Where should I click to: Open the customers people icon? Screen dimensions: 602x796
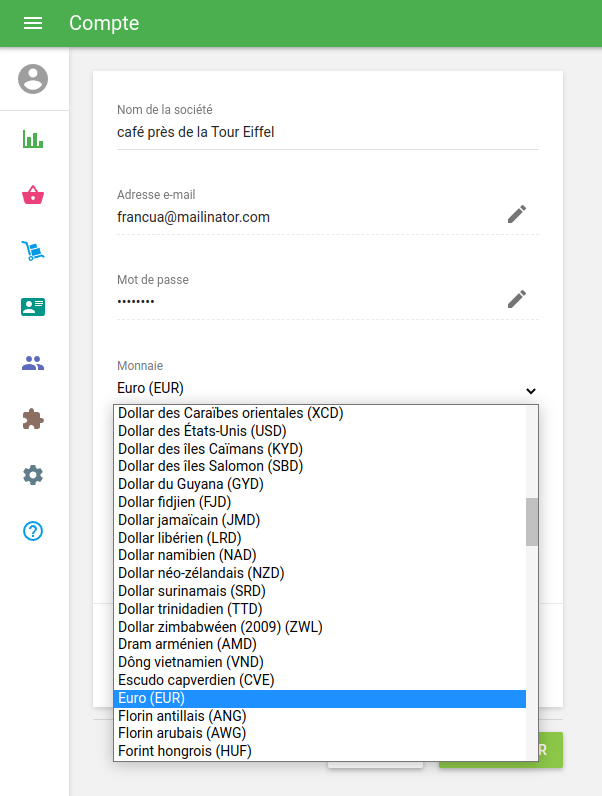[33, 363]
